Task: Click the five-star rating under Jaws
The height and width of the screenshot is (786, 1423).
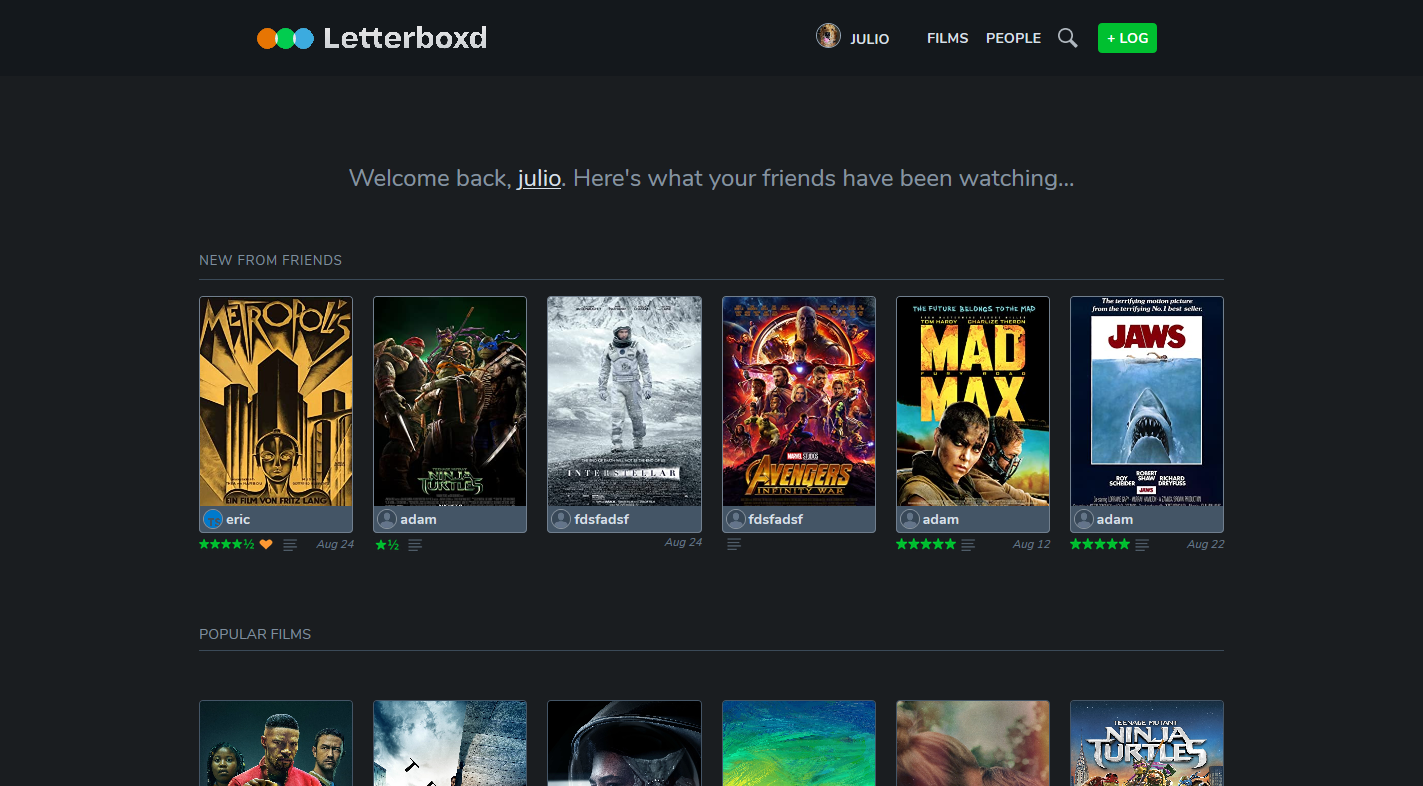Action: point(1100,544)
